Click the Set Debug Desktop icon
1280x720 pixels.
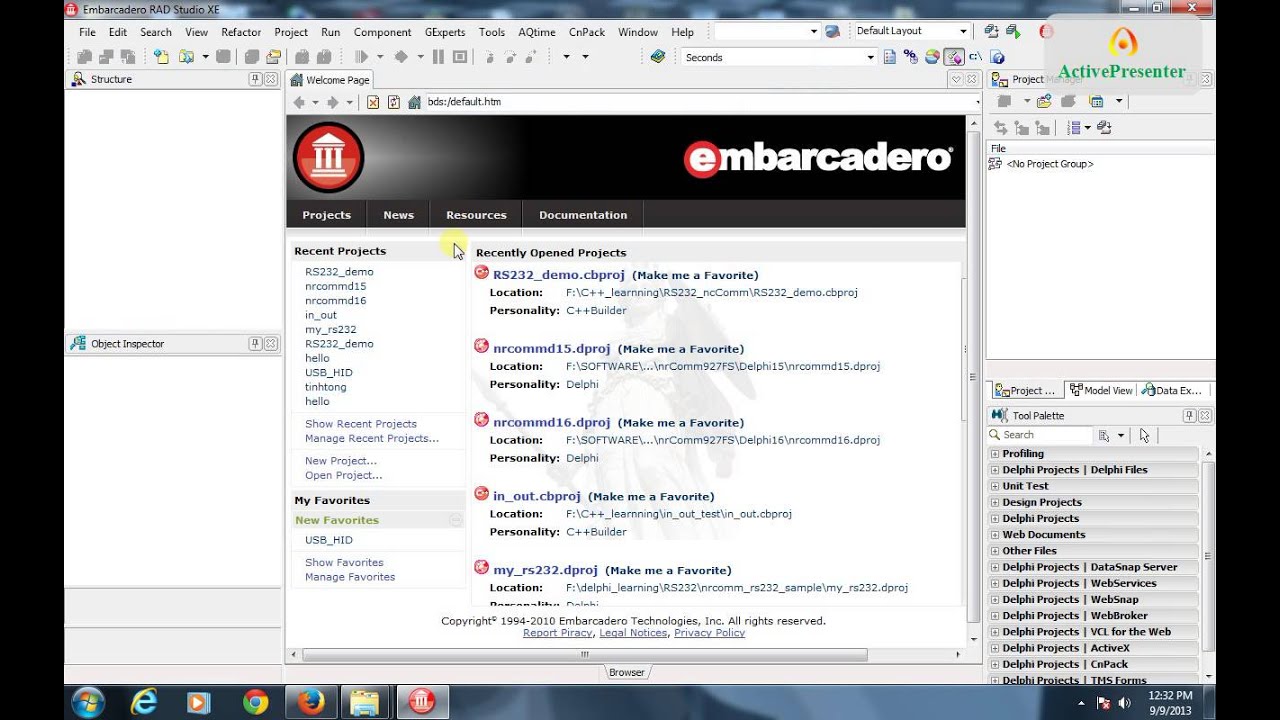click(1014, 31)
